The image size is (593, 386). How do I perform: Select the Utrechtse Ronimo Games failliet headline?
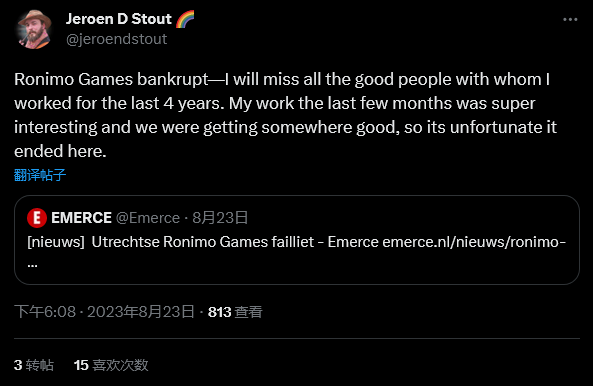pyautogui.click(x=203, y=242)
